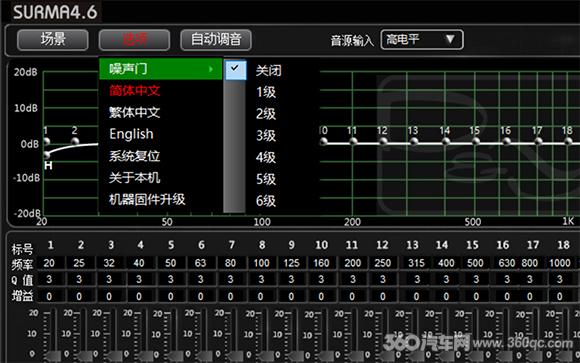Screen dimensions: 580x363
Task: Start 自动调音 auto tuning
Action: [216, 40]
